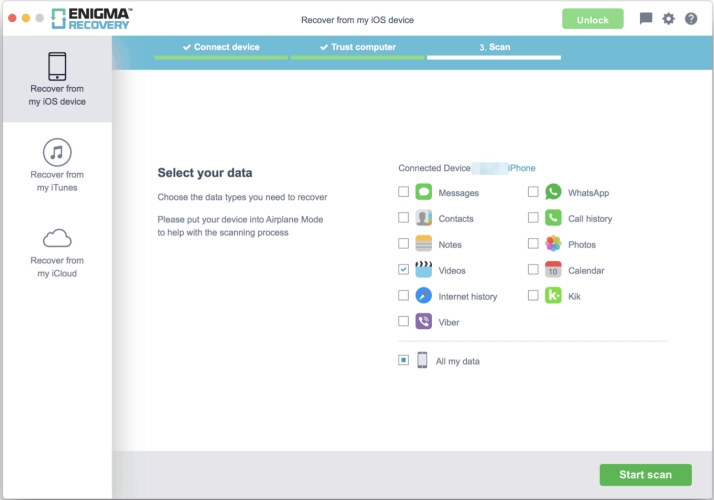714x500 pixels.
Task: Click the green Call history phone icon
Action: point(553,218)
